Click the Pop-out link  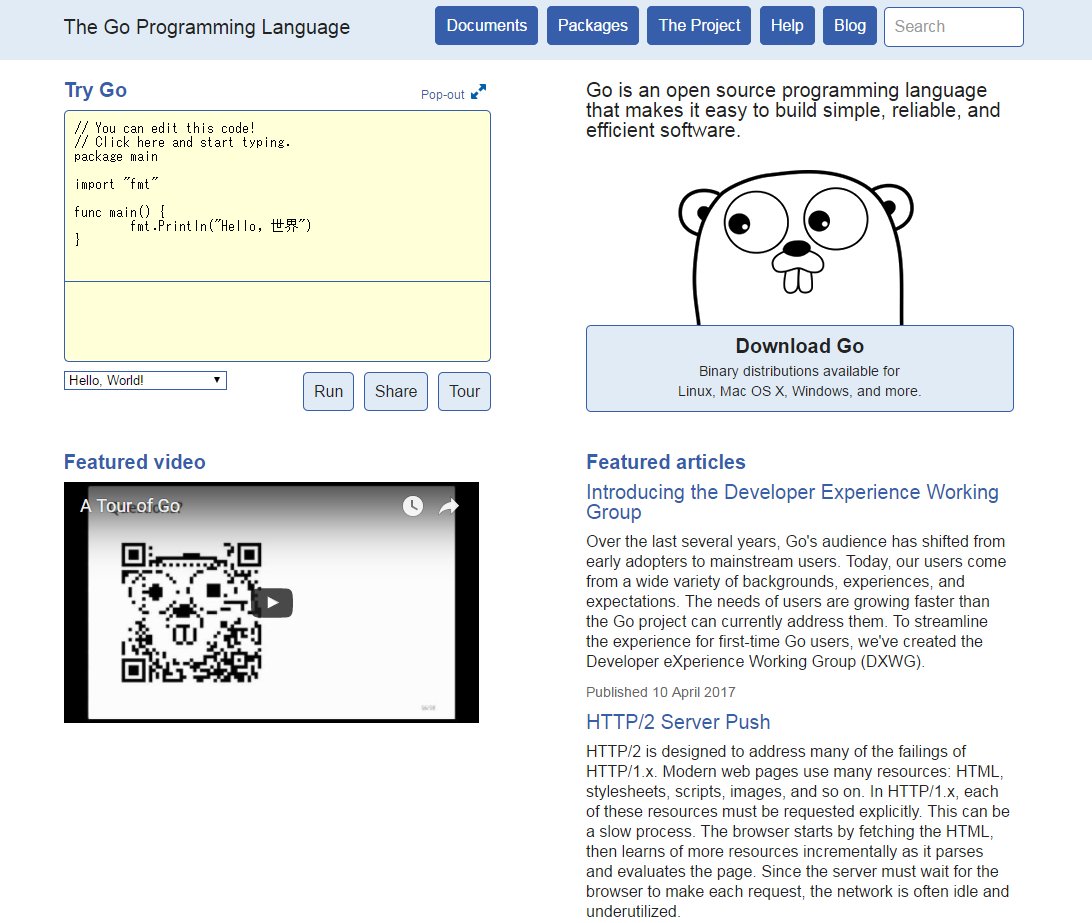pyautogui.click(x=442, y=95)
